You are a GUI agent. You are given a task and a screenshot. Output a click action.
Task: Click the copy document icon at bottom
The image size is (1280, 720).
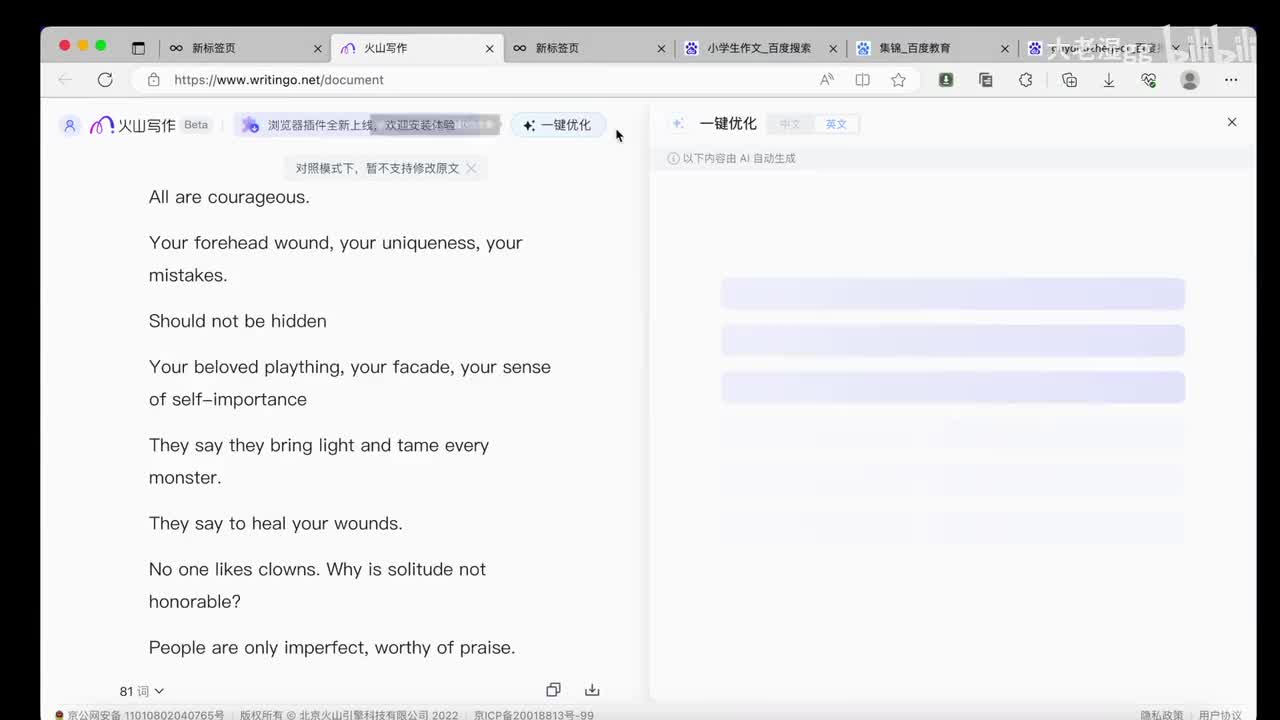tap(553, 690)
